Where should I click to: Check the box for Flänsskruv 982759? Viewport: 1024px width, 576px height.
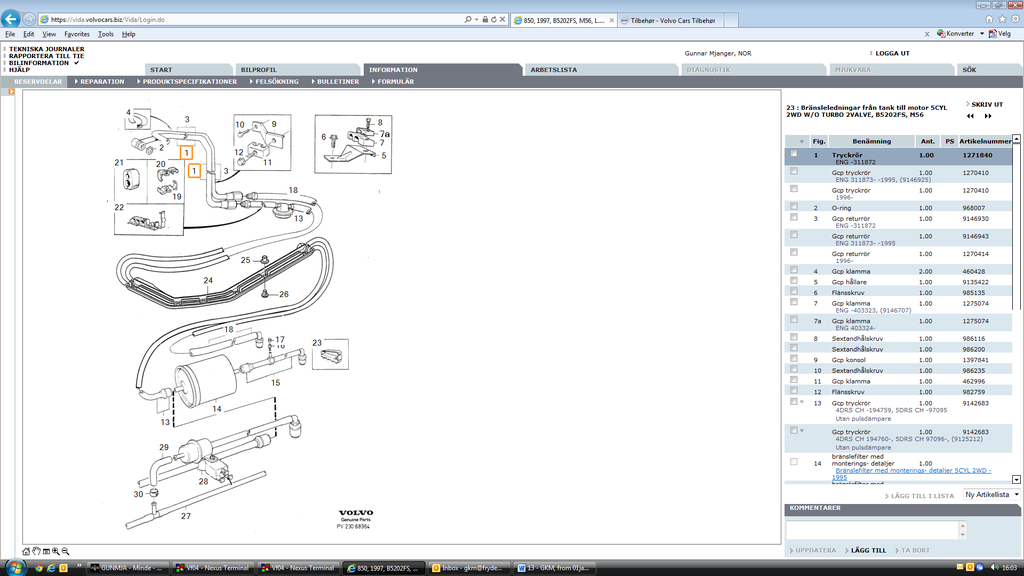[793, 391]
